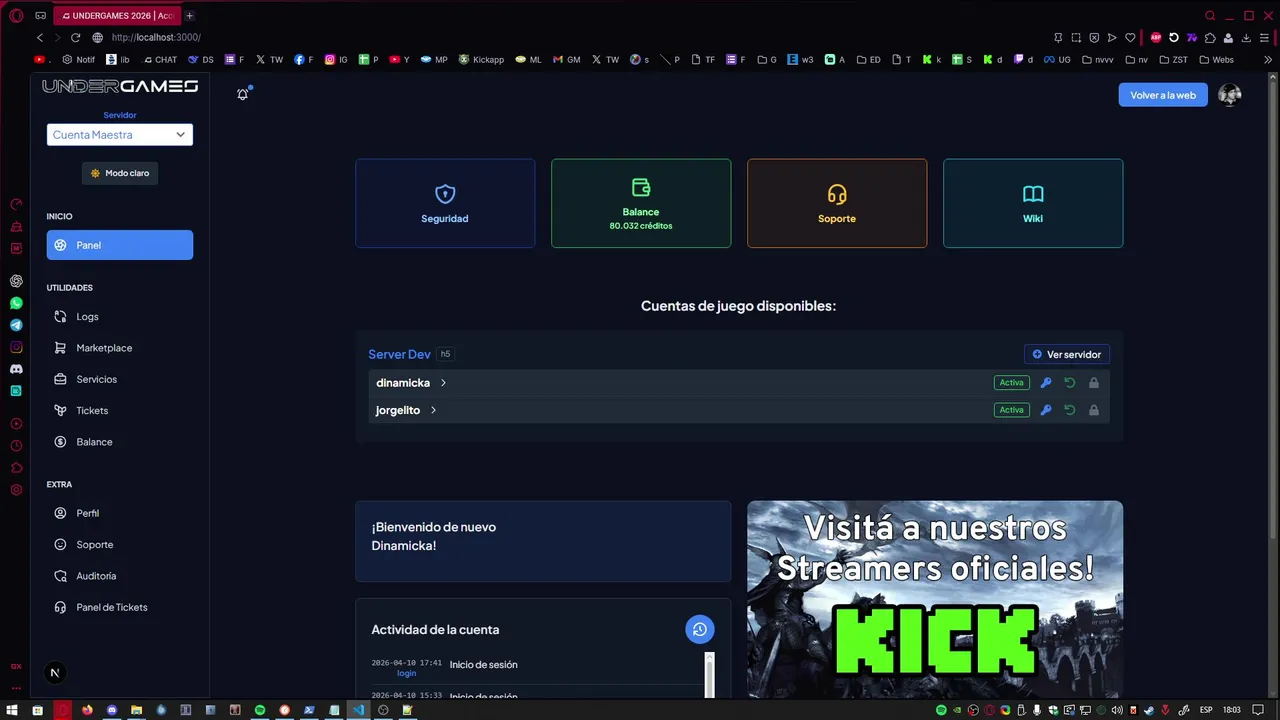
Task: Click the UNDERGAMES 2026 browser tab
Action: (117, 15)
